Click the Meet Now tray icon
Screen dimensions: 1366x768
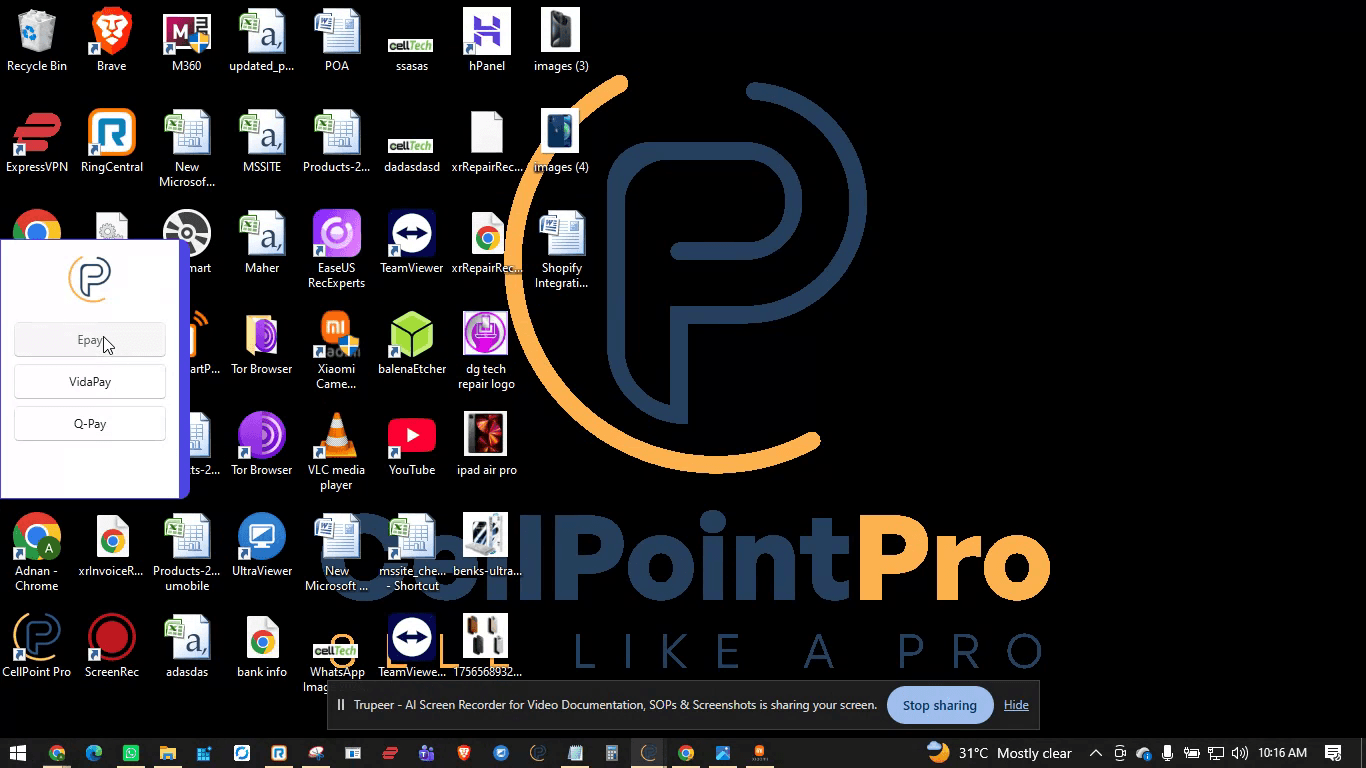(1120, 753)
